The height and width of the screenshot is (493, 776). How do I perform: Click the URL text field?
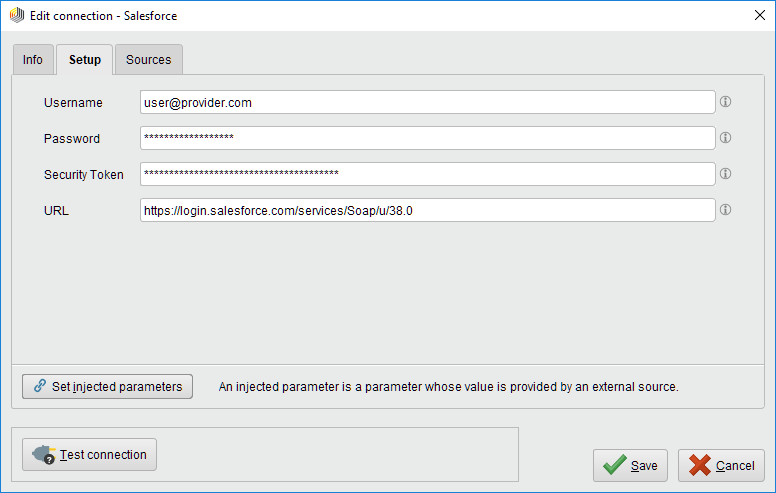[x=427, y=210]
